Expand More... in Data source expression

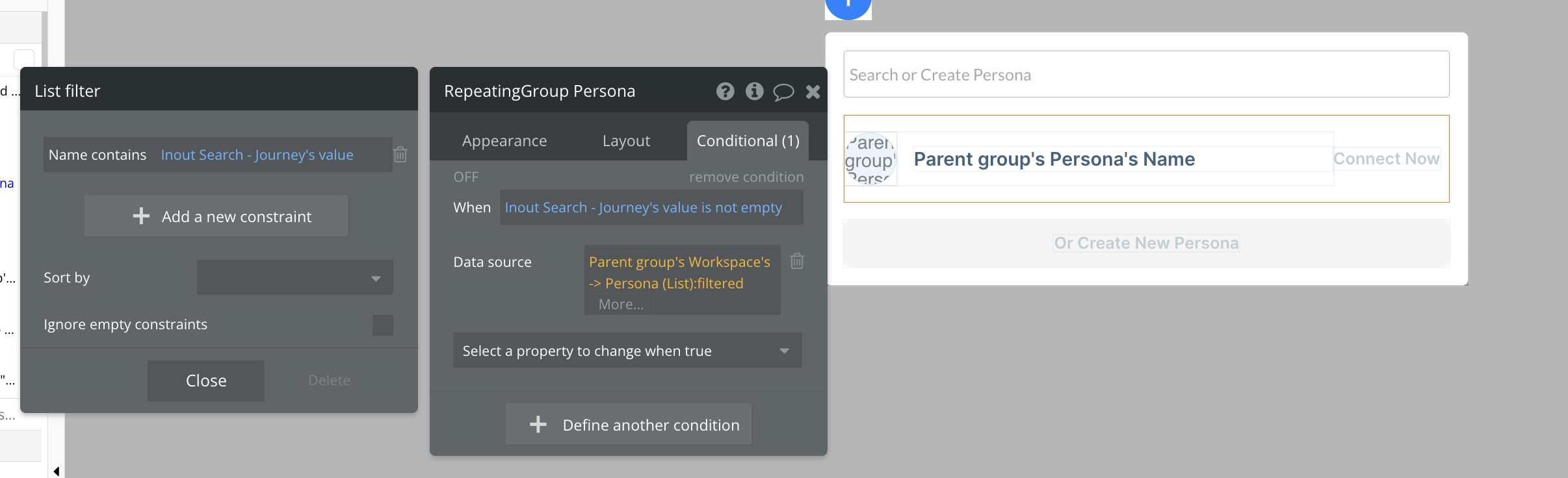click(621, 305)
